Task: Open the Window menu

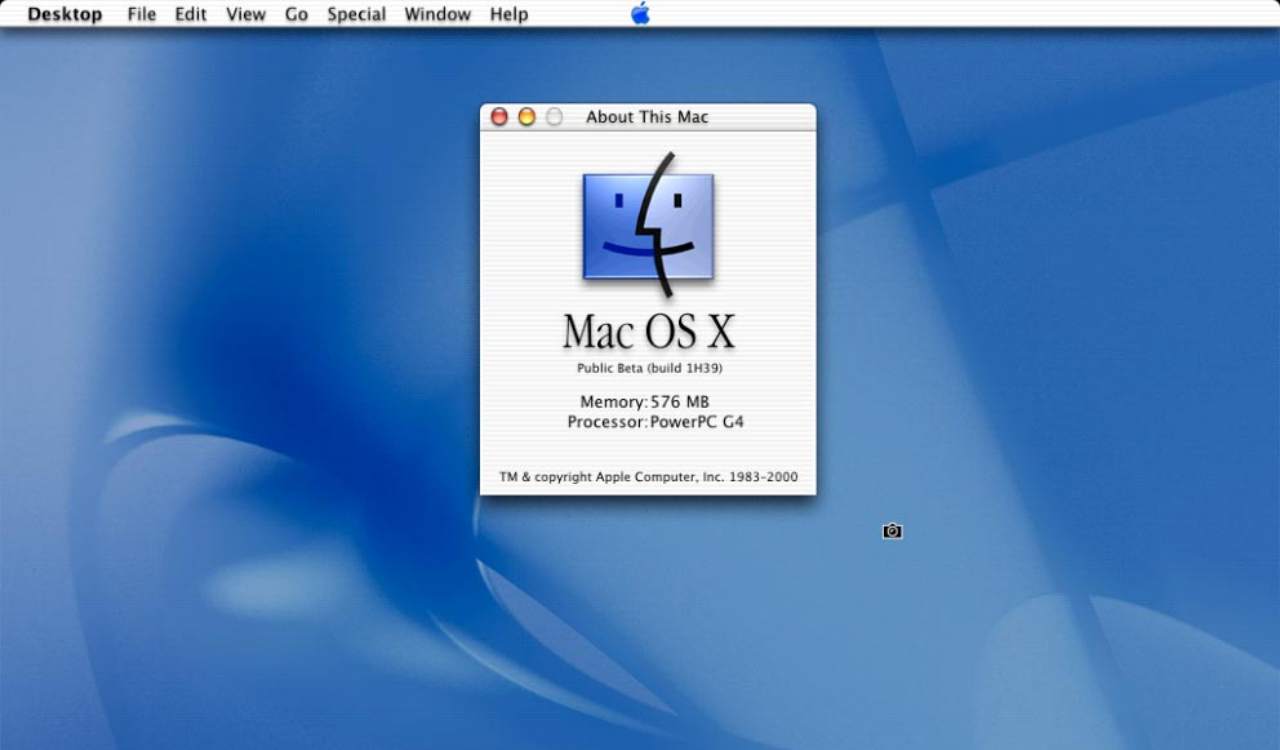Action: coord(438,14)
